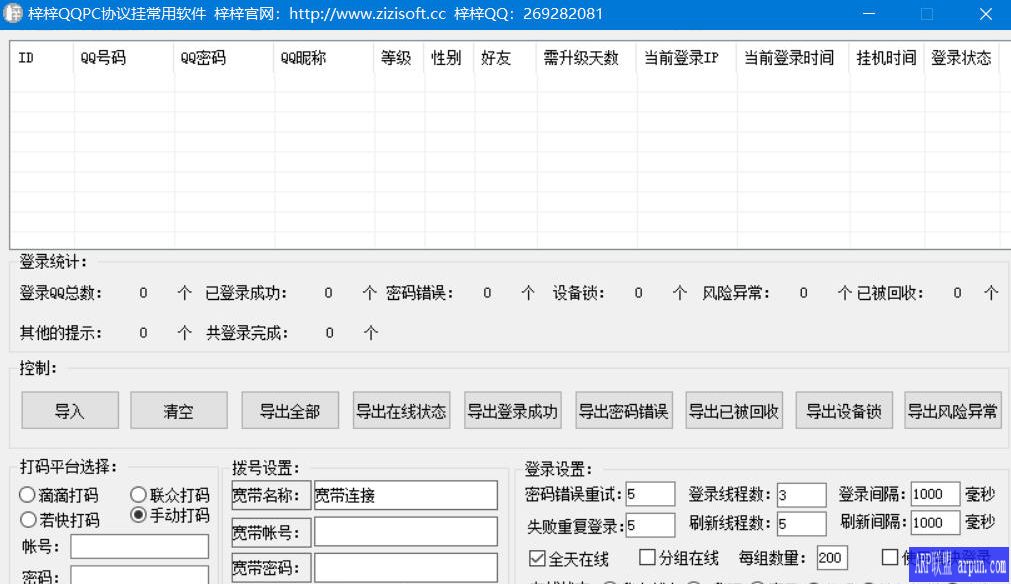The width and height of the screenshot is (1011, 584).
Task: Click the 导出密码错误 button
Action: [623, 411]
